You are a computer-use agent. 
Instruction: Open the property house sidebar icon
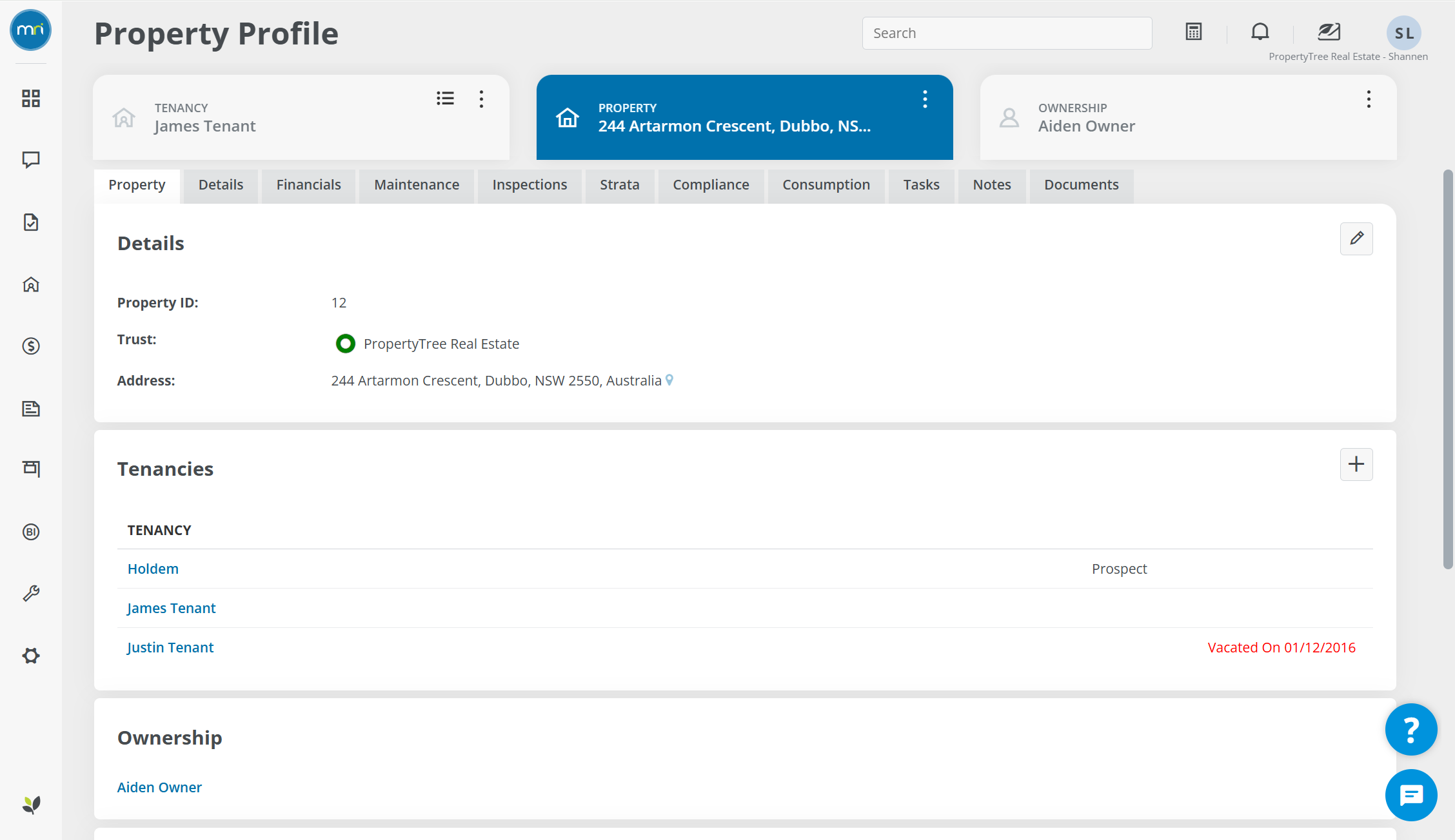coord(31,284)
